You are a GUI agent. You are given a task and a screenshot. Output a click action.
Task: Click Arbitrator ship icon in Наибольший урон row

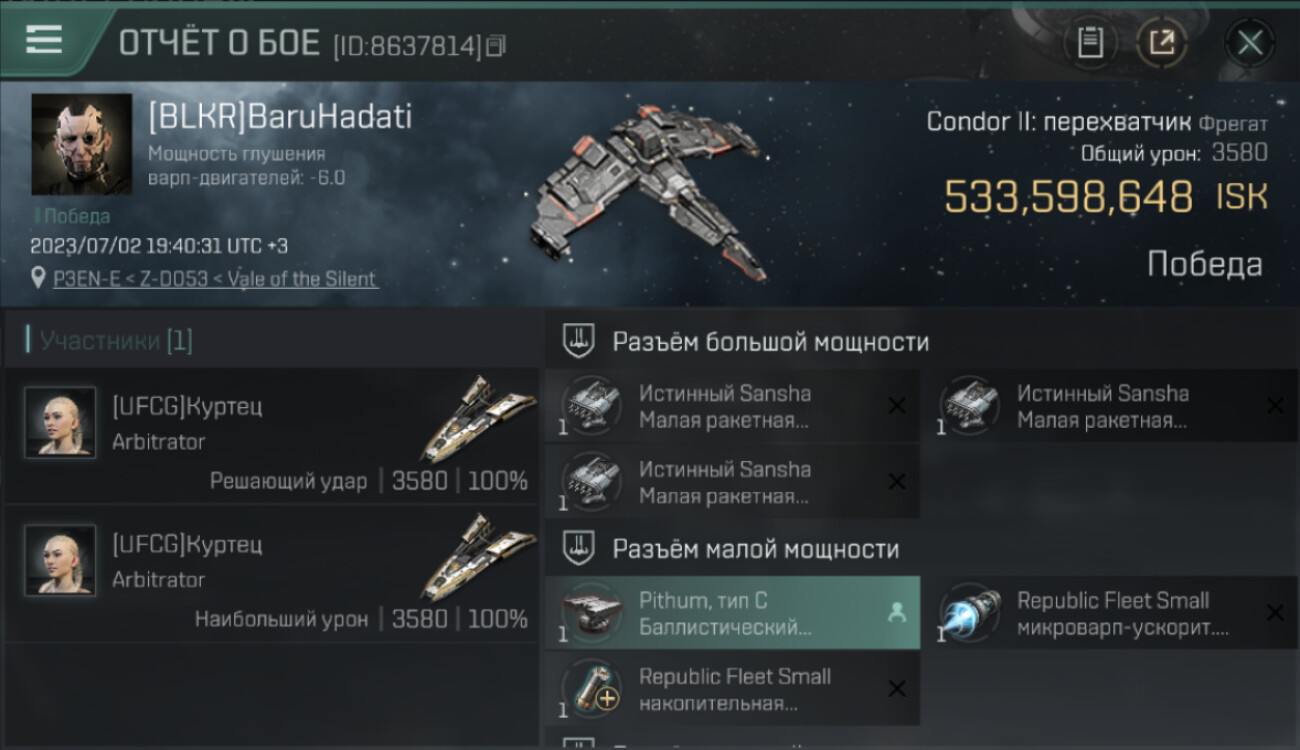click(x=477, y=558)
